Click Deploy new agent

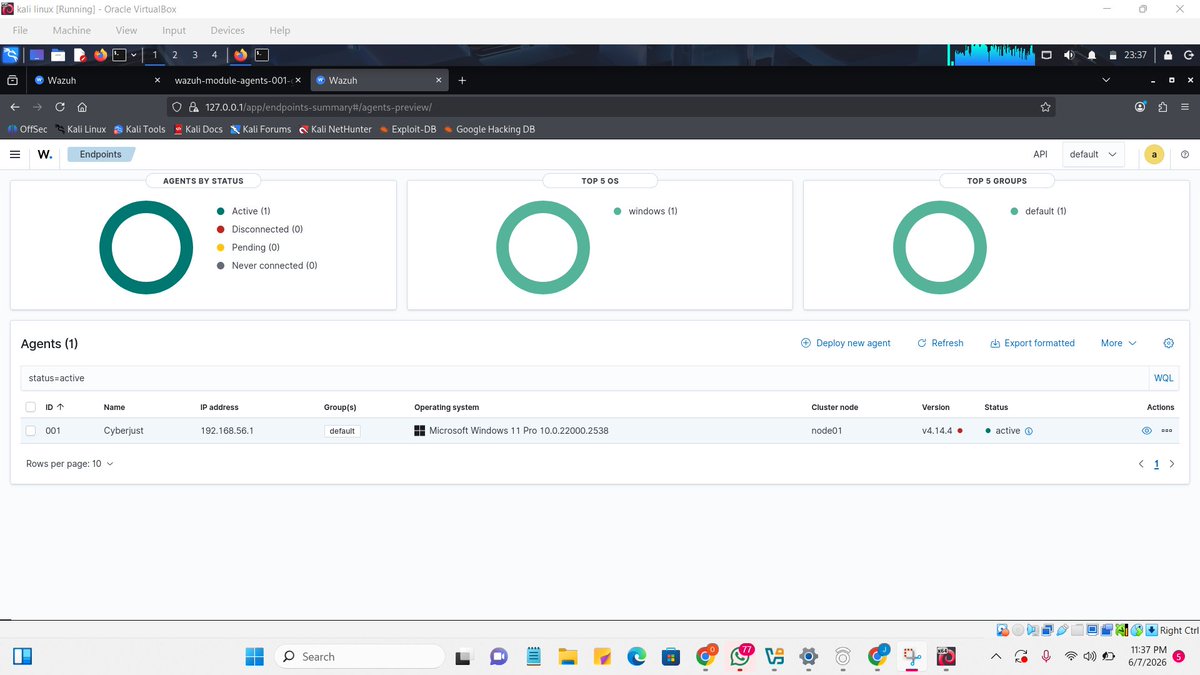pyautogui.click(x=846, y=343)
